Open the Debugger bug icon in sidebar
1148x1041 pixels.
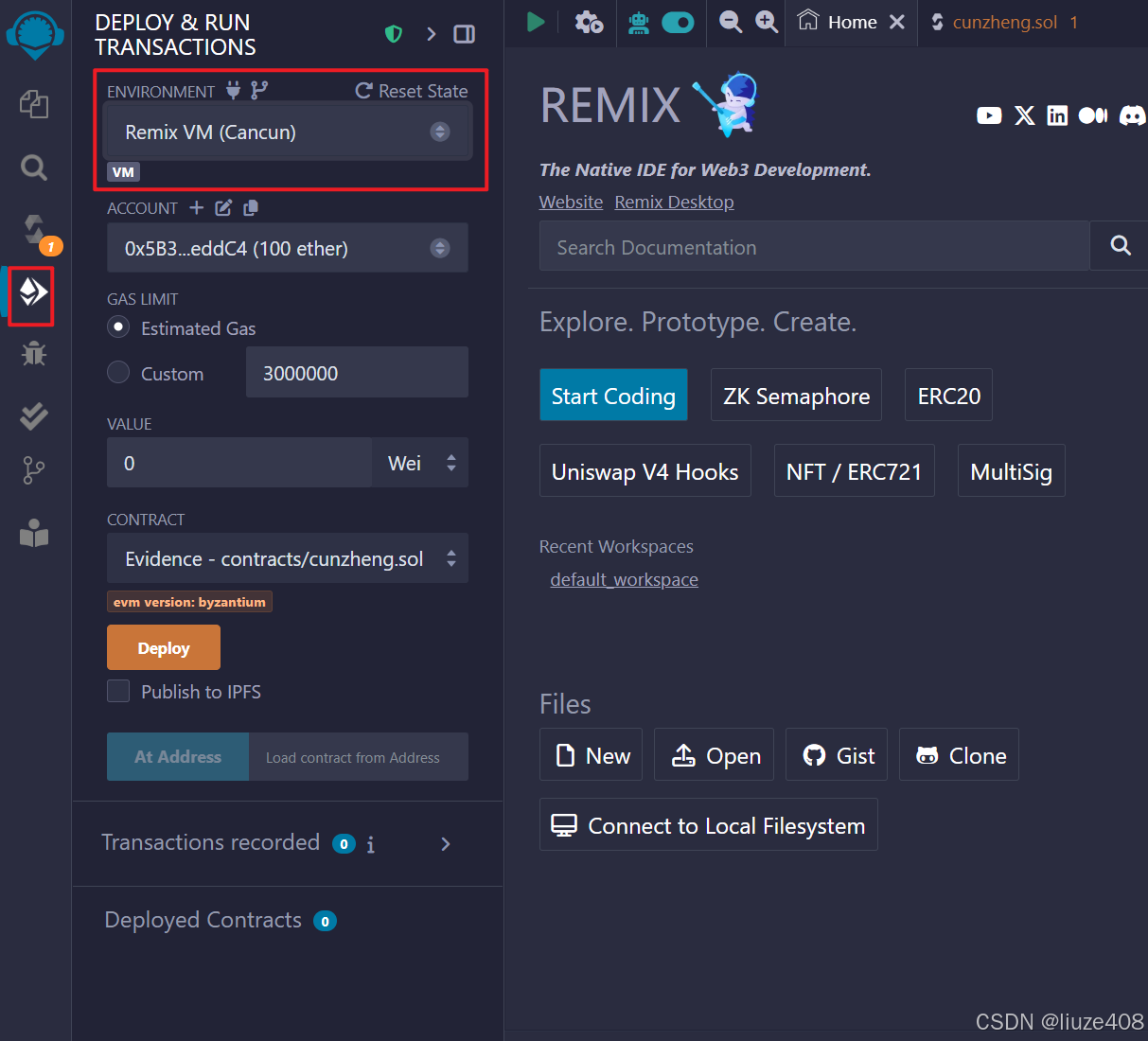pyautogui.click(x=34, y=354)
